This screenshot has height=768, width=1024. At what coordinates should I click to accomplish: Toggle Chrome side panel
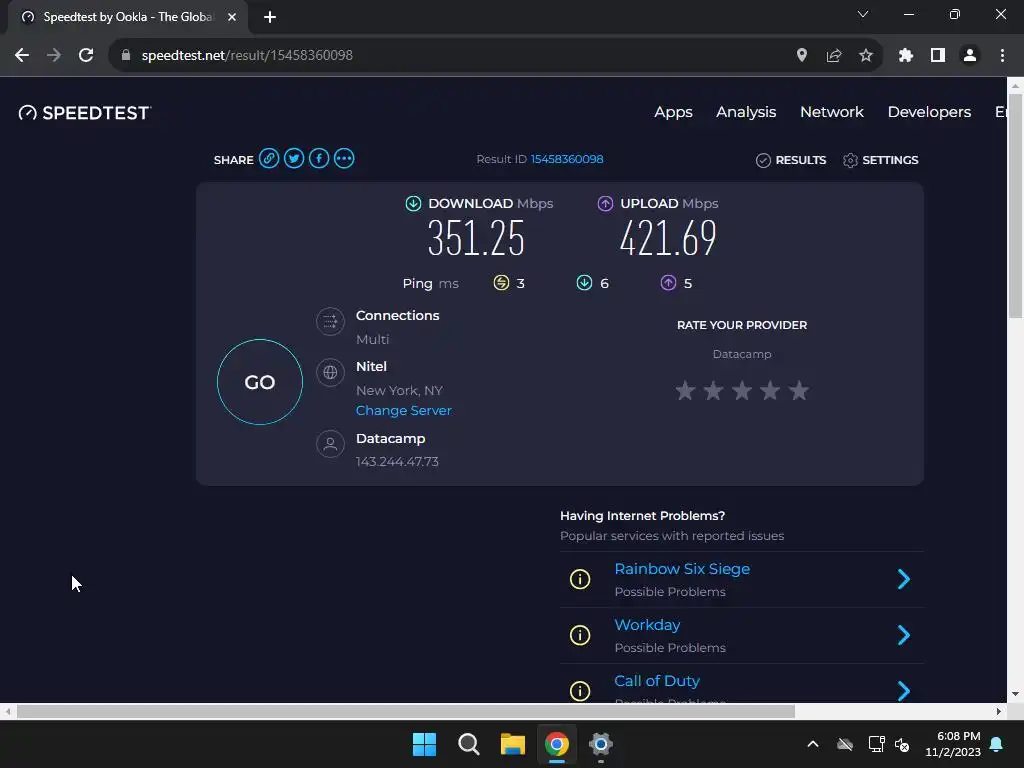click(938, 56)
